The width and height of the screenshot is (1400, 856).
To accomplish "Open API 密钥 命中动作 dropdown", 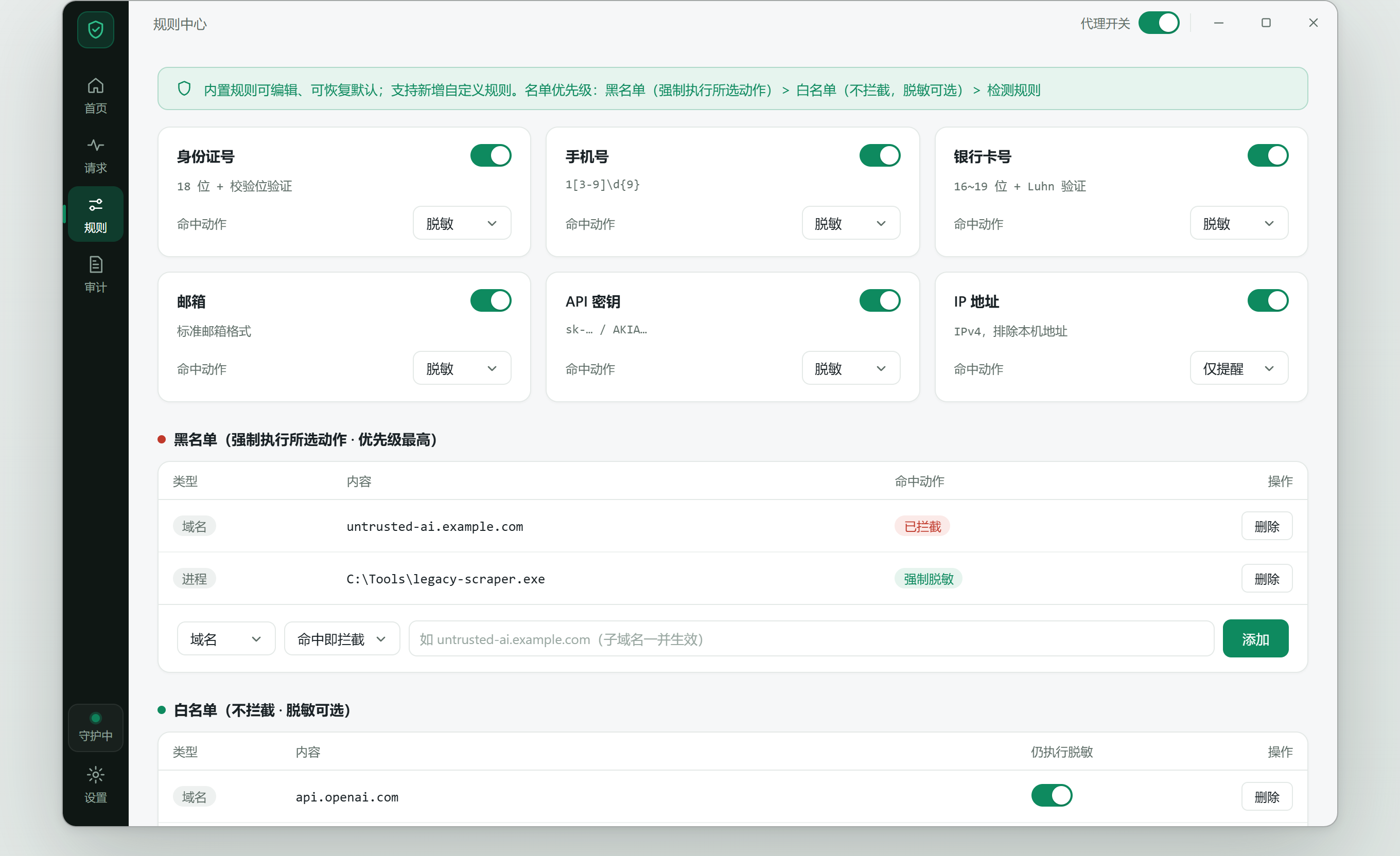I will [851, 368].
